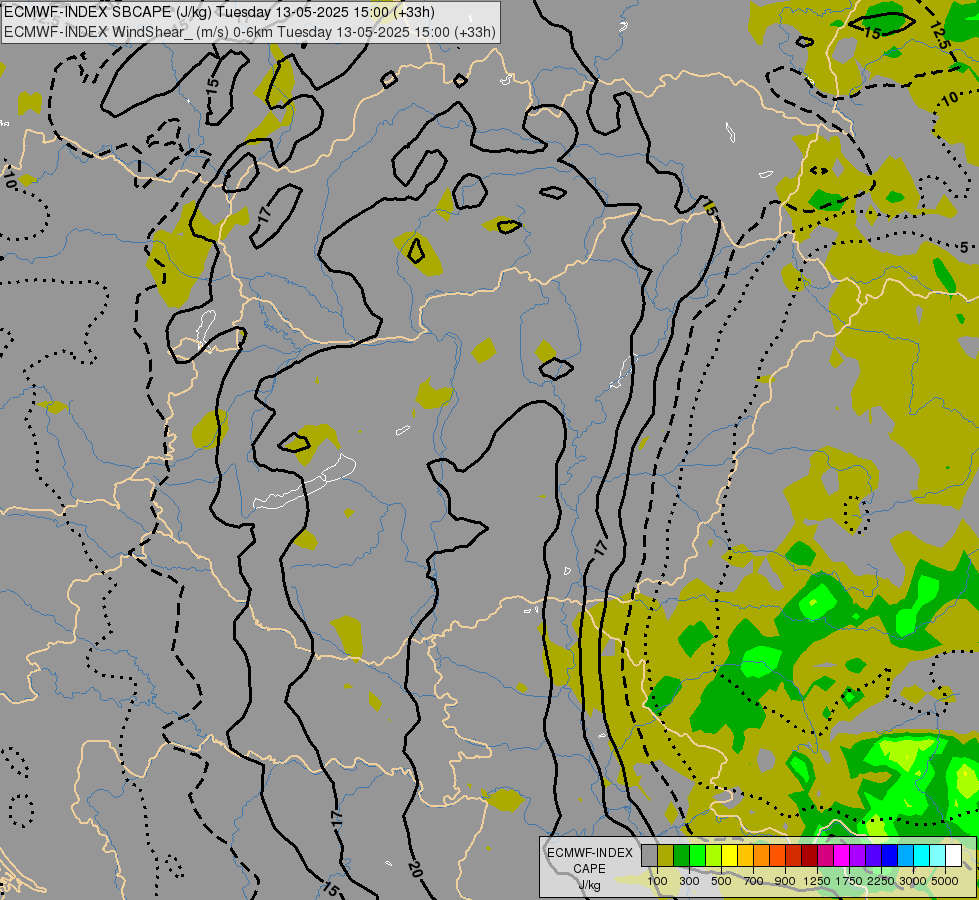Pick the pure blue legend swatch
Screen dimensions: 979x900
point(890,856)
